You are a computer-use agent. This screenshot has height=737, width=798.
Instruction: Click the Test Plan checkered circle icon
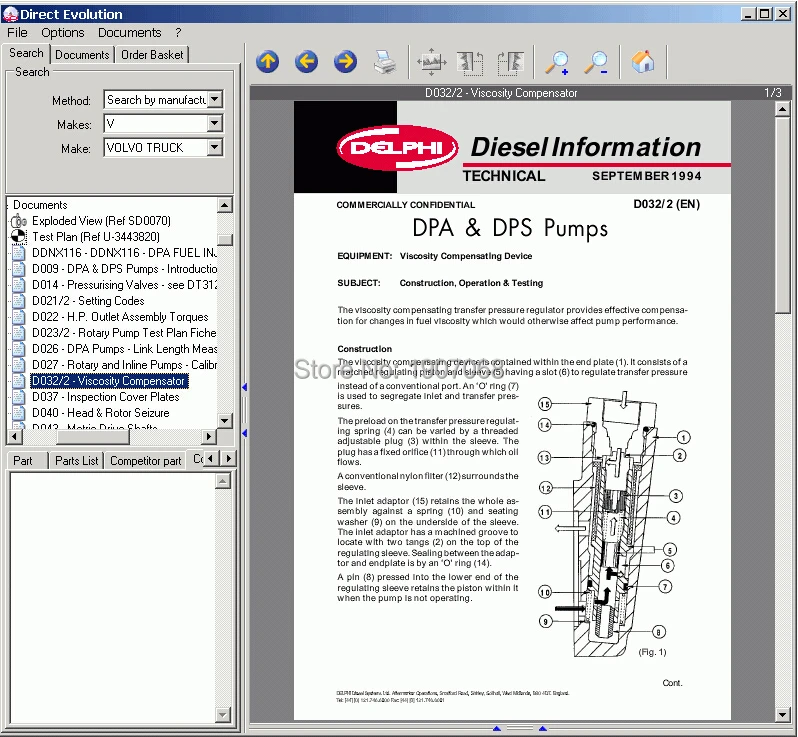pyautogui.click(x=18, y=237)
